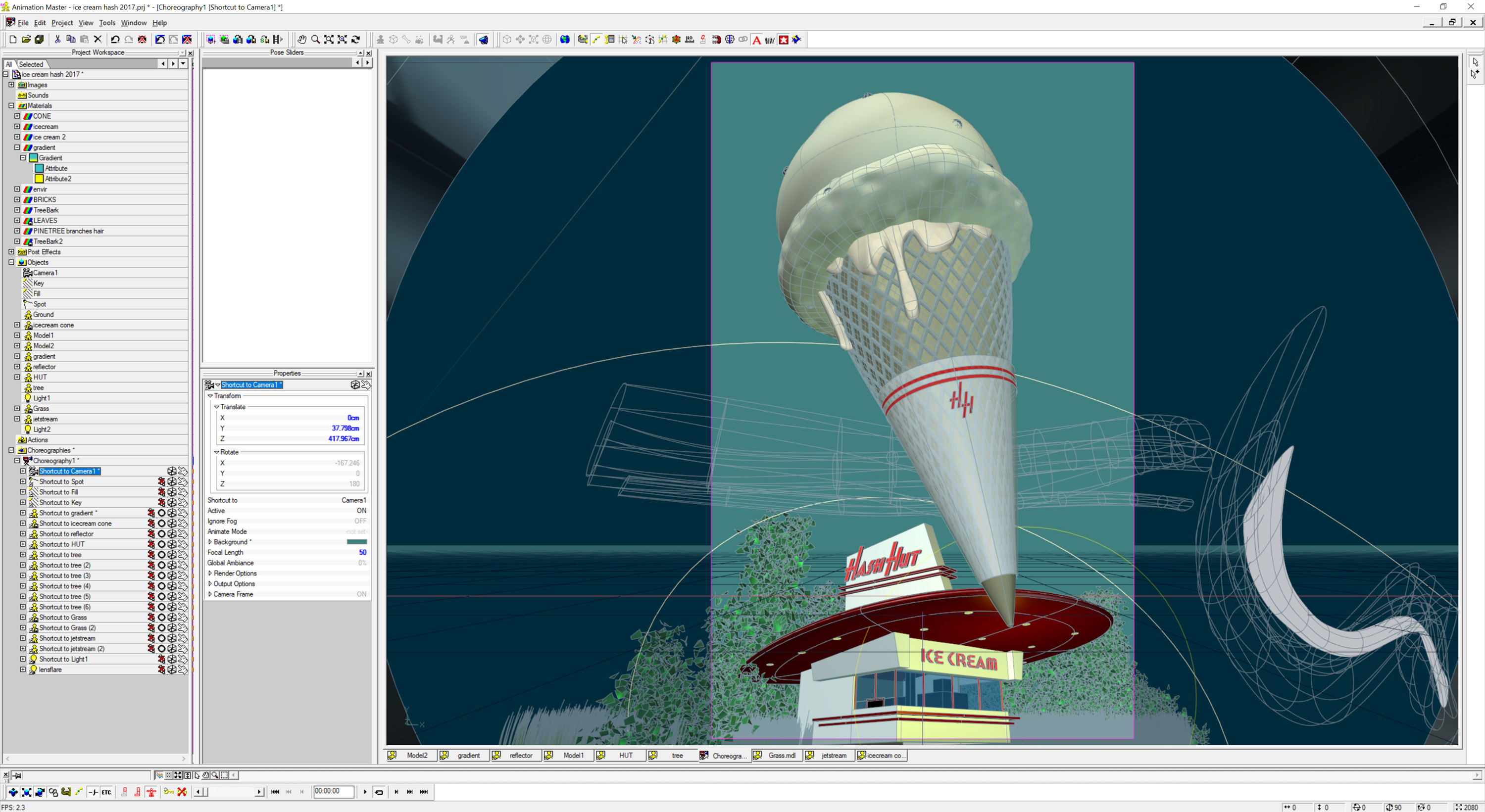1485x812 pixels.
Task: Click the Selected tab in Project Workspace
Action: pyautogui.click(x=31, y=64)
